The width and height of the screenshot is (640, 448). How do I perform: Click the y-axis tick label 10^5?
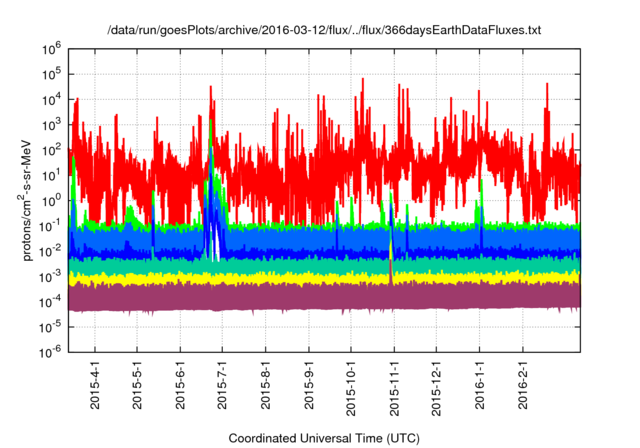[51, 75]
